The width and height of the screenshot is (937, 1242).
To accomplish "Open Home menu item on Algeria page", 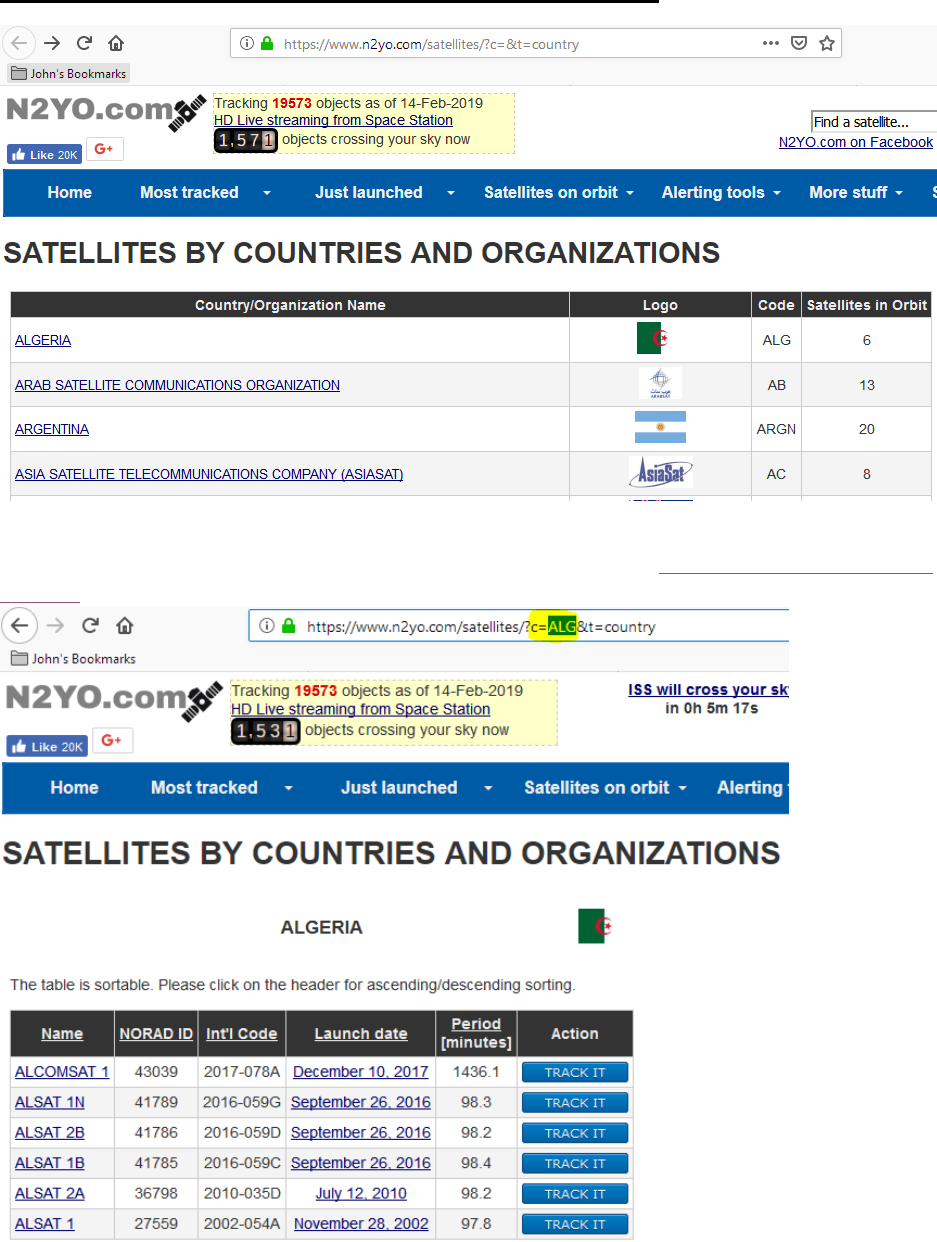I will click(x=74, y=787).
